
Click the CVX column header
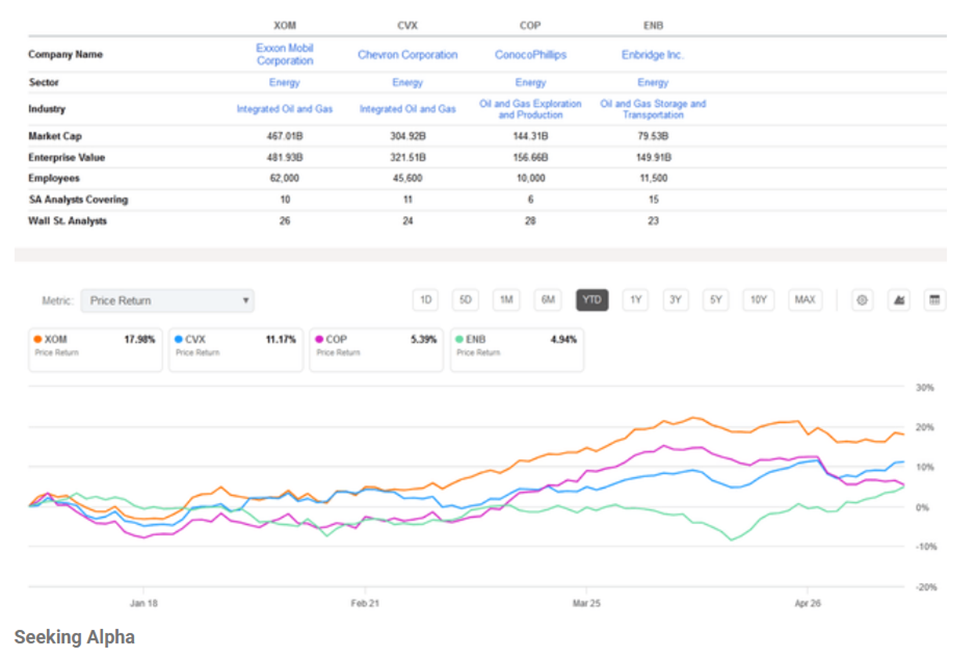[x=407, y=25]
